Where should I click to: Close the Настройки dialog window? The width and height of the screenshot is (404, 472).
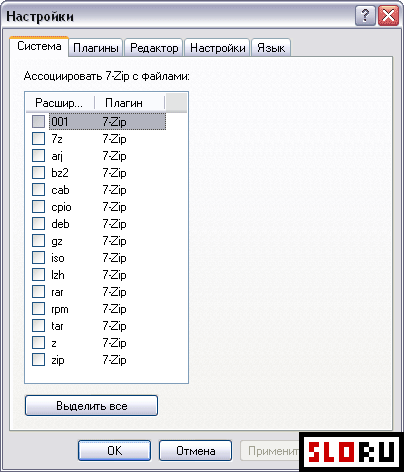pos(388,16)
